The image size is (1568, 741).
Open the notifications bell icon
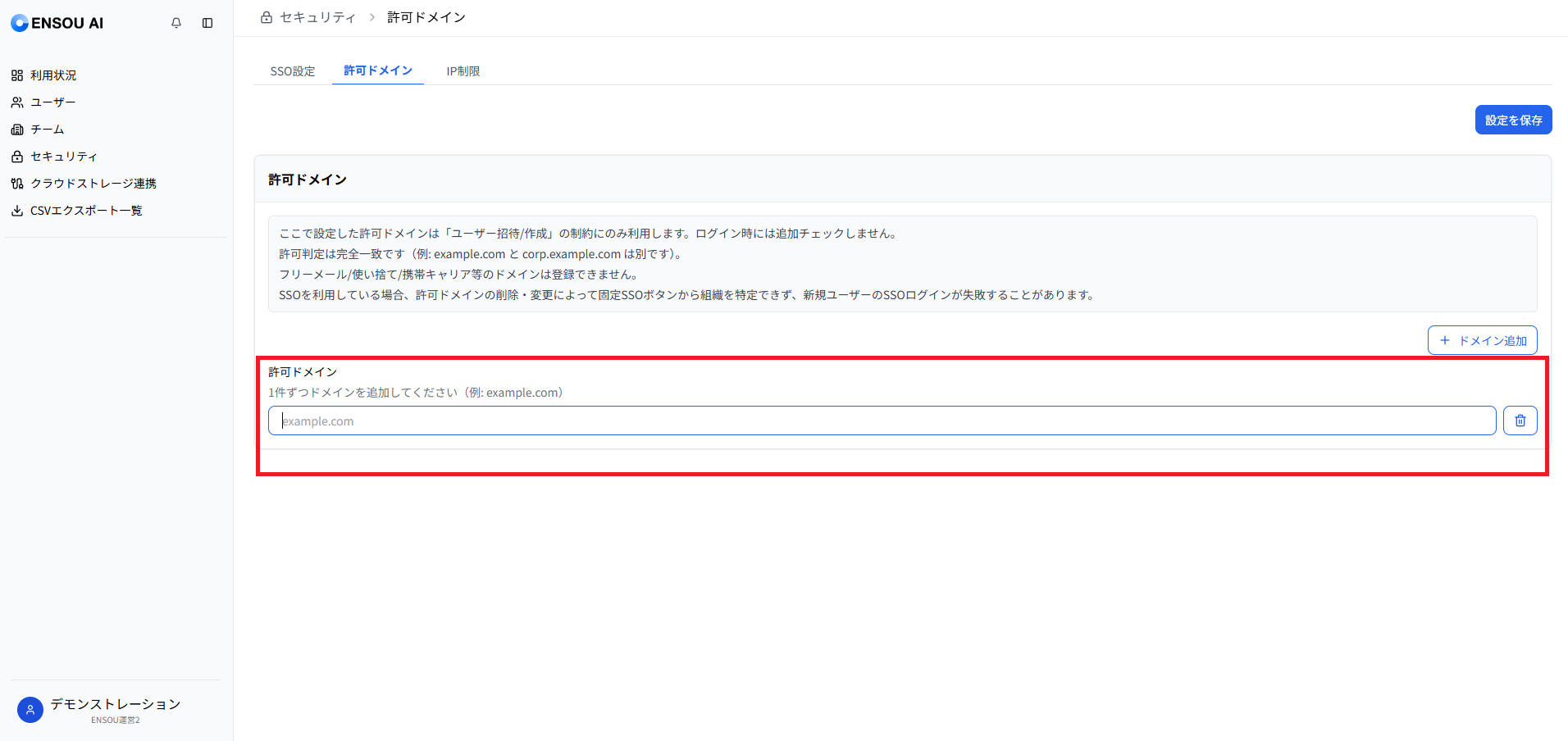tap(176, 23)
